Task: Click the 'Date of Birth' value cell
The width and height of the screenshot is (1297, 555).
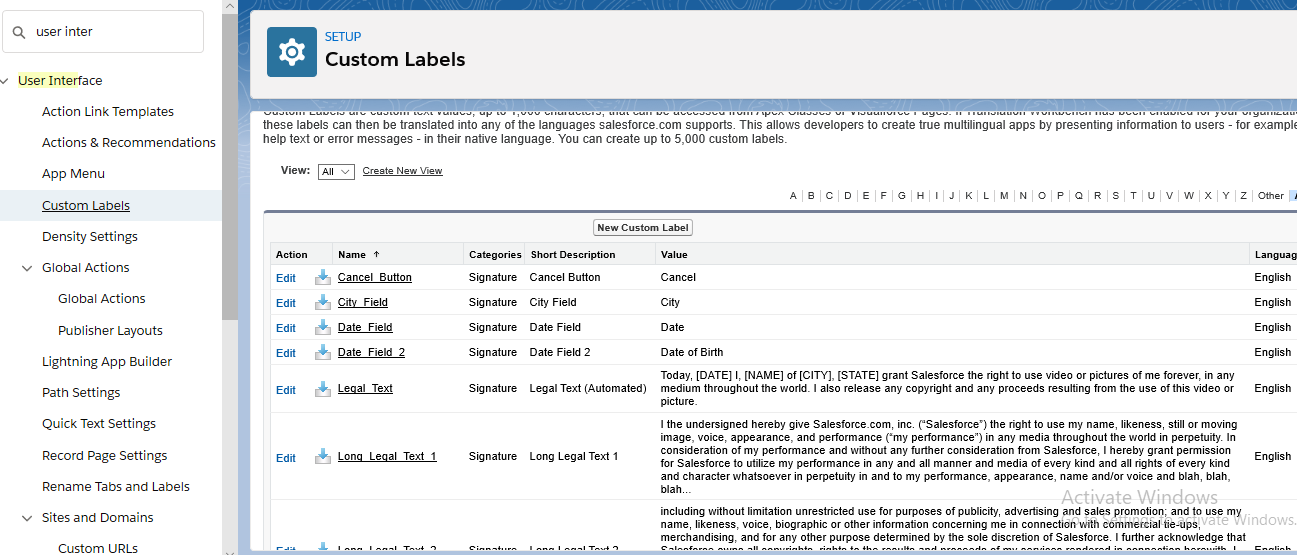Action: [692, 352]
